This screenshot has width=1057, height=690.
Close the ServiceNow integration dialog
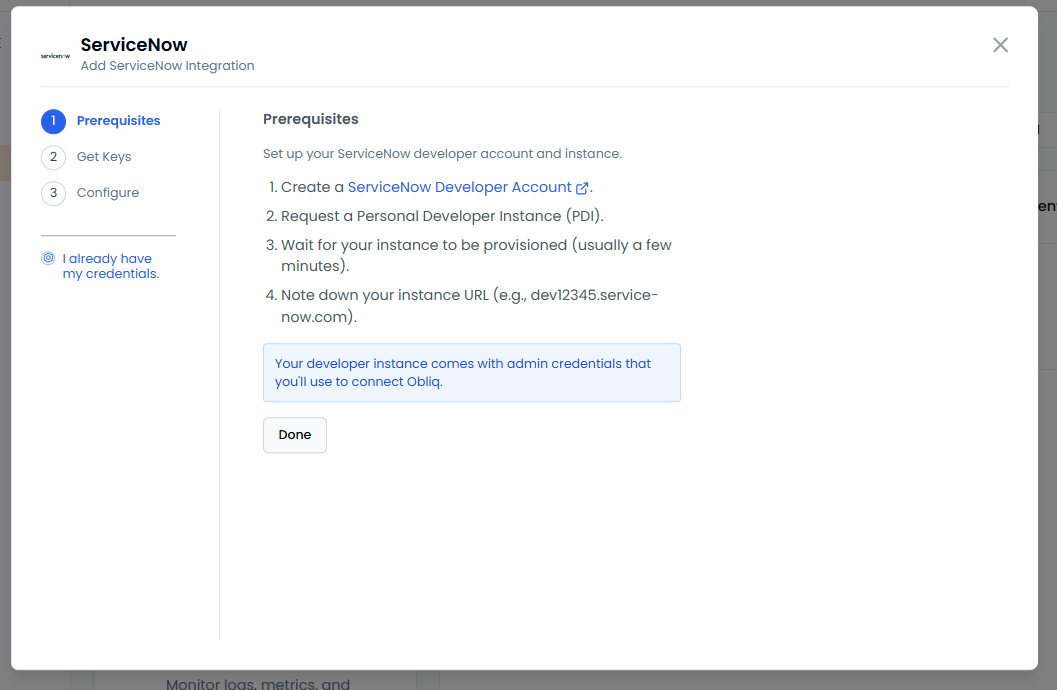point(1000,45)
